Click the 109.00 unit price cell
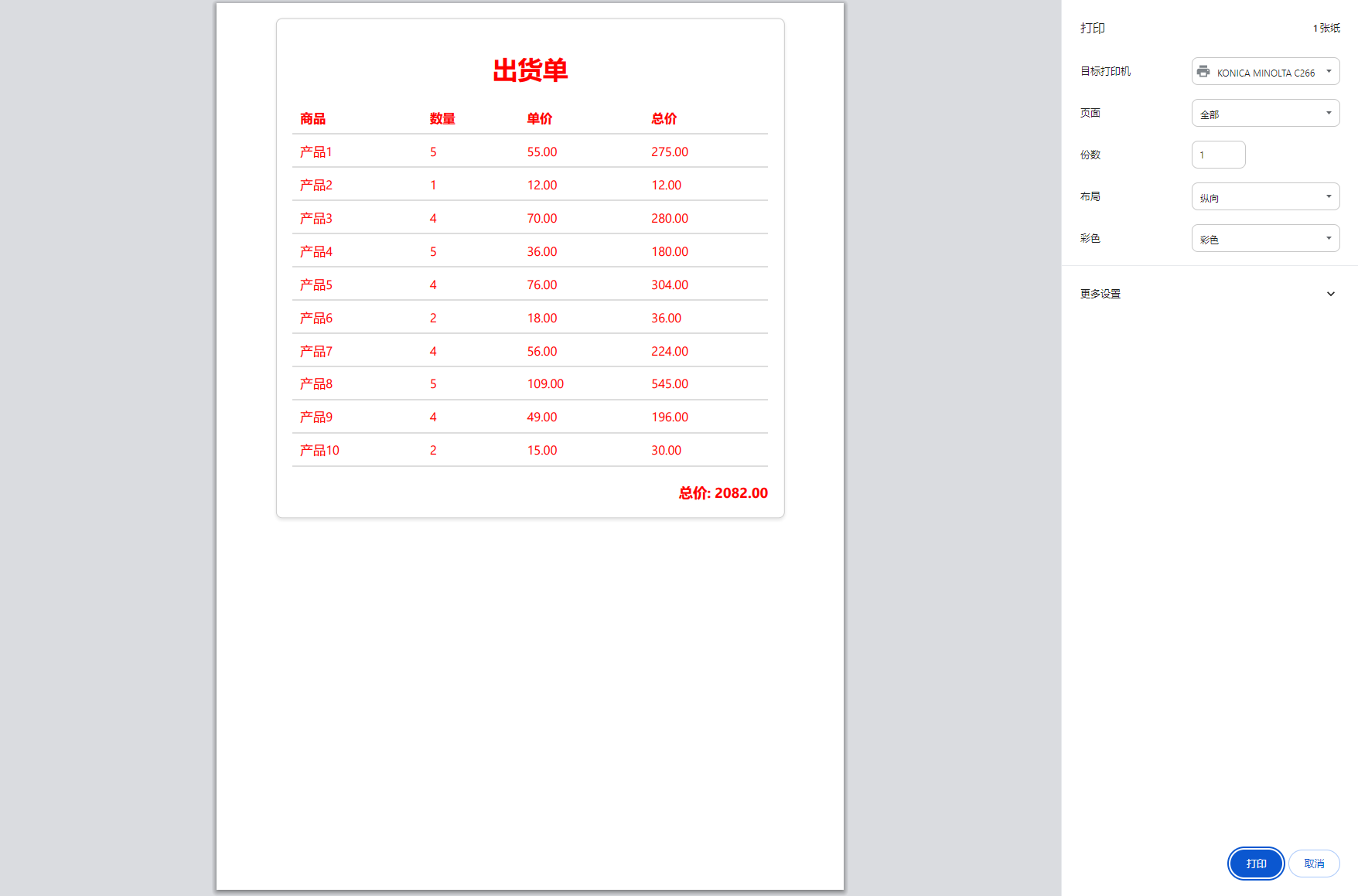This screenshot has height=896, width=1358. click(545, 383)
